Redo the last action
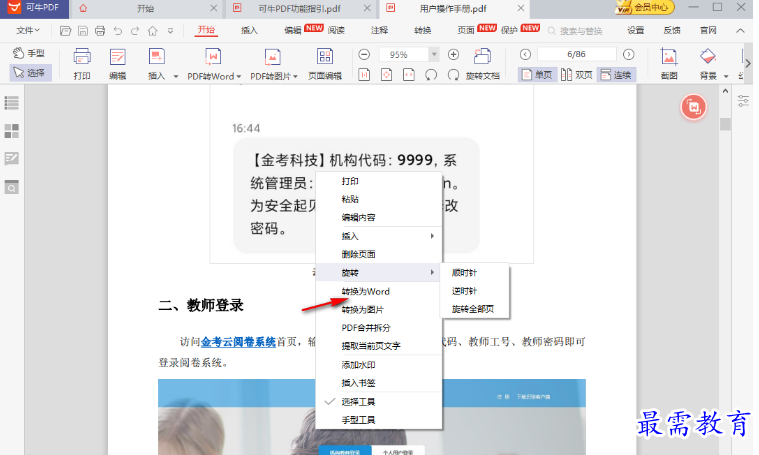 pos(135,31)
